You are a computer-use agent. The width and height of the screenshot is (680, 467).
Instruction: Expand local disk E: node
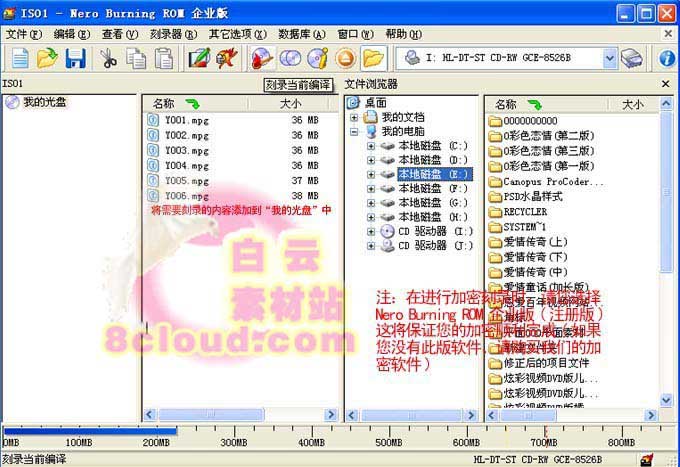[x=371, y=175]
